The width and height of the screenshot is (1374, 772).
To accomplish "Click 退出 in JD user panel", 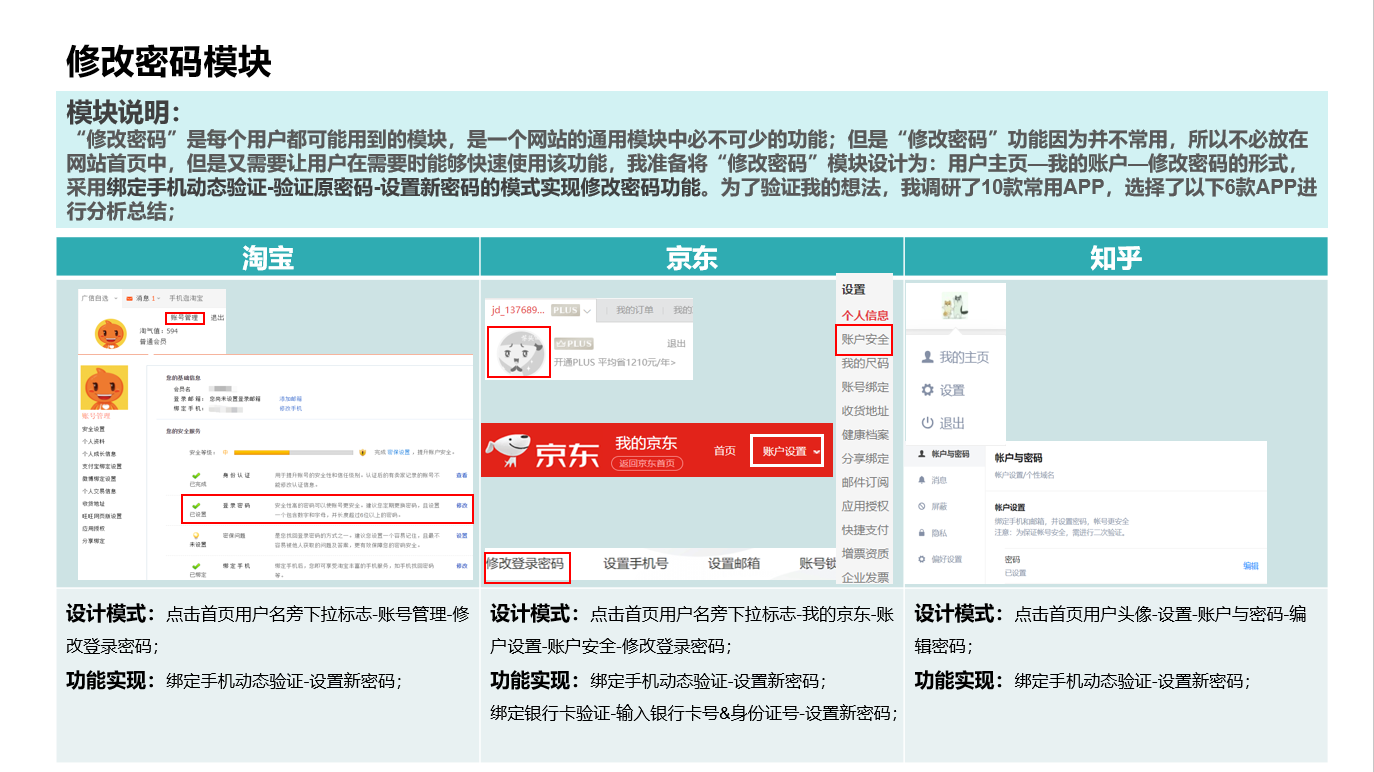I will click(676, 343).
